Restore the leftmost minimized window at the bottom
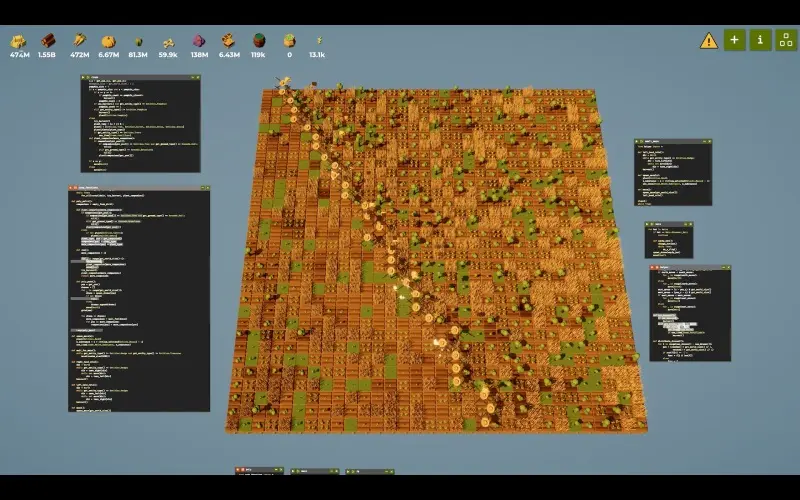 click(x=258, y=470)
